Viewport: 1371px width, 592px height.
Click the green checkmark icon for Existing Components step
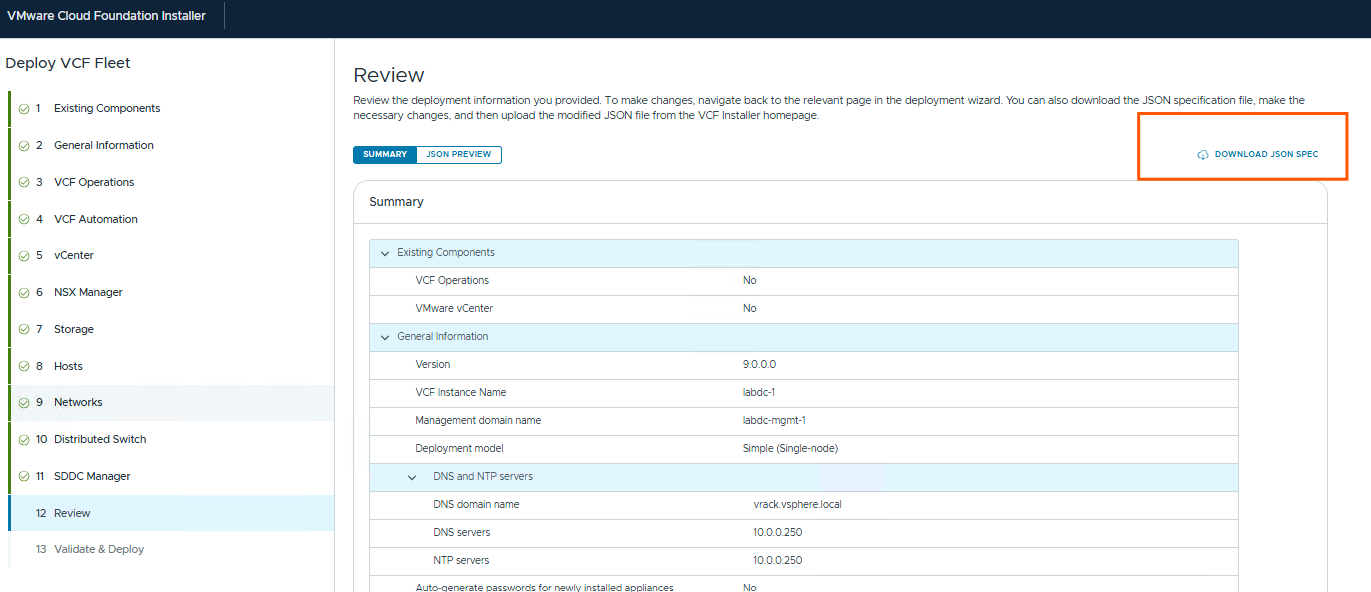pos(24,108)
